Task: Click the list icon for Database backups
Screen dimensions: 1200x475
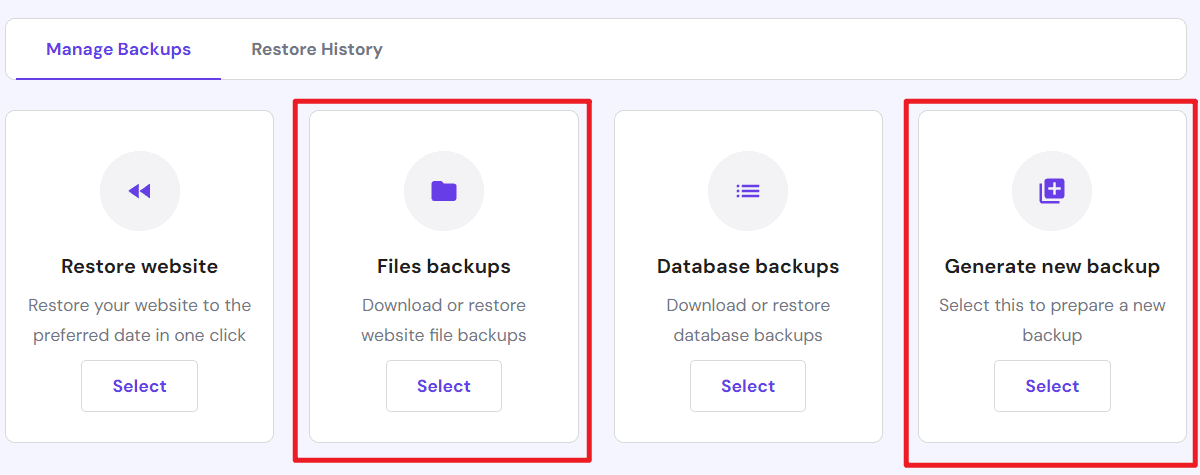Action: (x=748, y=191)
